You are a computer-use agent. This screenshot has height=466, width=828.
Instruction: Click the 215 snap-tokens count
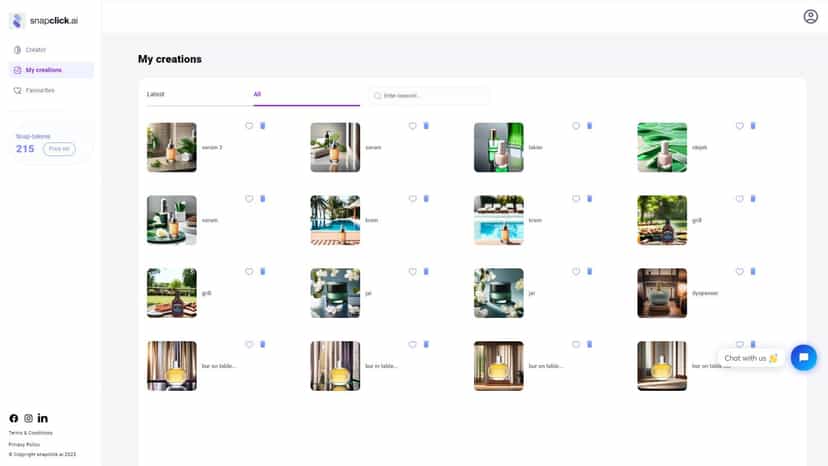[25, 149]
